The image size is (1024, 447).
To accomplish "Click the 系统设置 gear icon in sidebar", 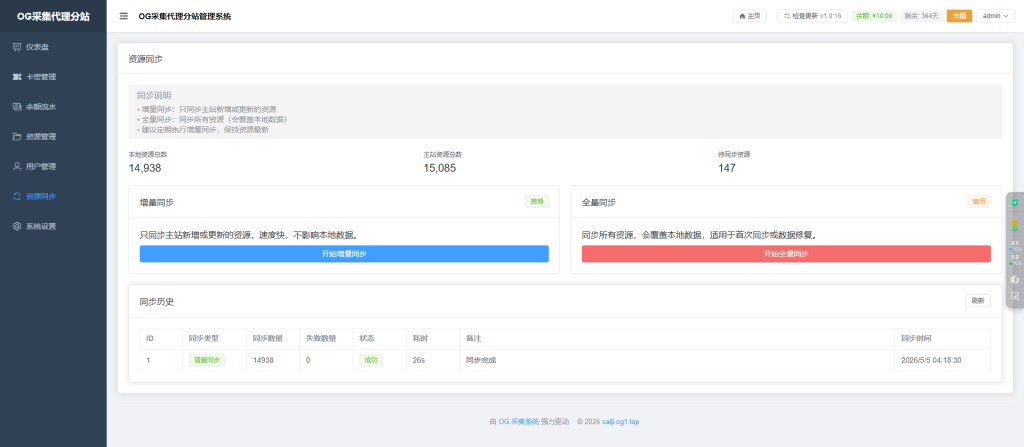I will [17, 226].
